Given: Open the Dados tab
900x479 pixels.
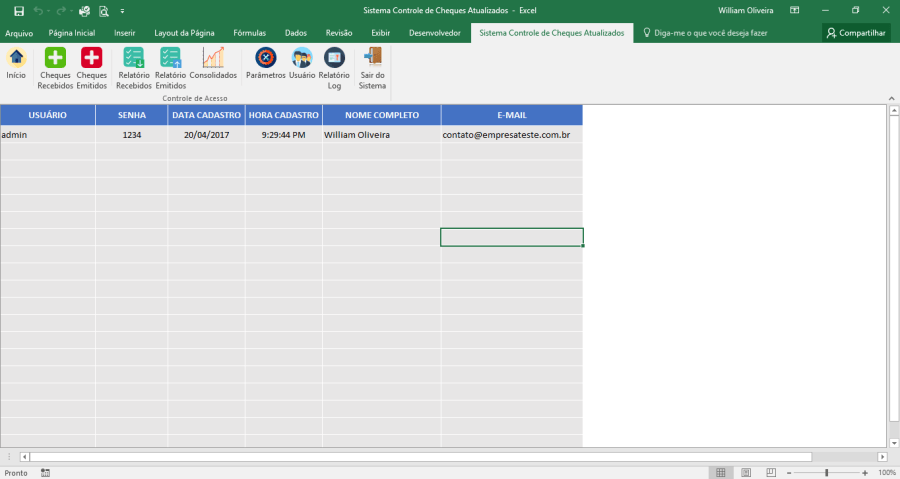Looking at the screenshot, I should point(296,33).
